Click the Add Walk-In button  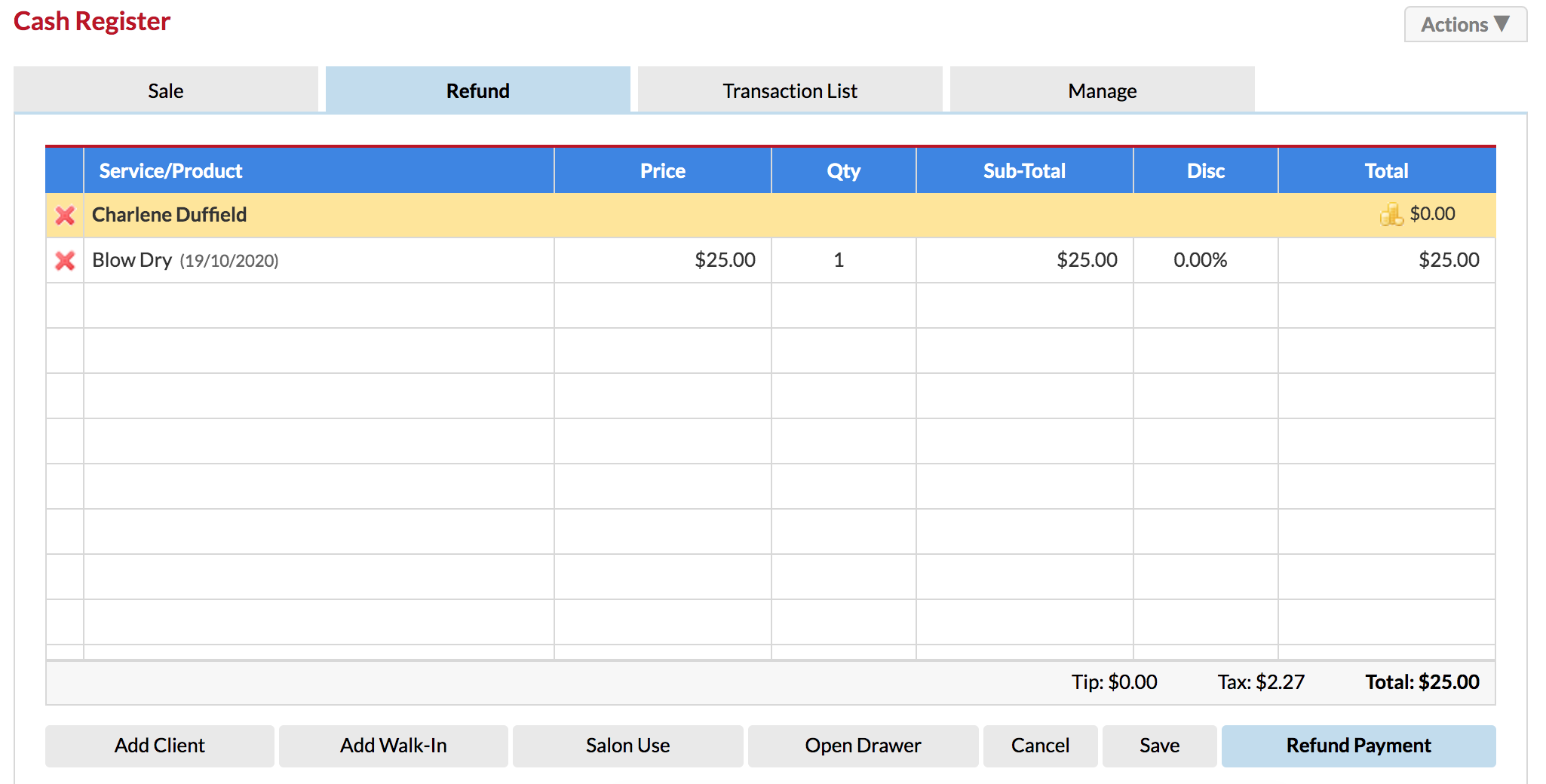click(x=394, y=746)
